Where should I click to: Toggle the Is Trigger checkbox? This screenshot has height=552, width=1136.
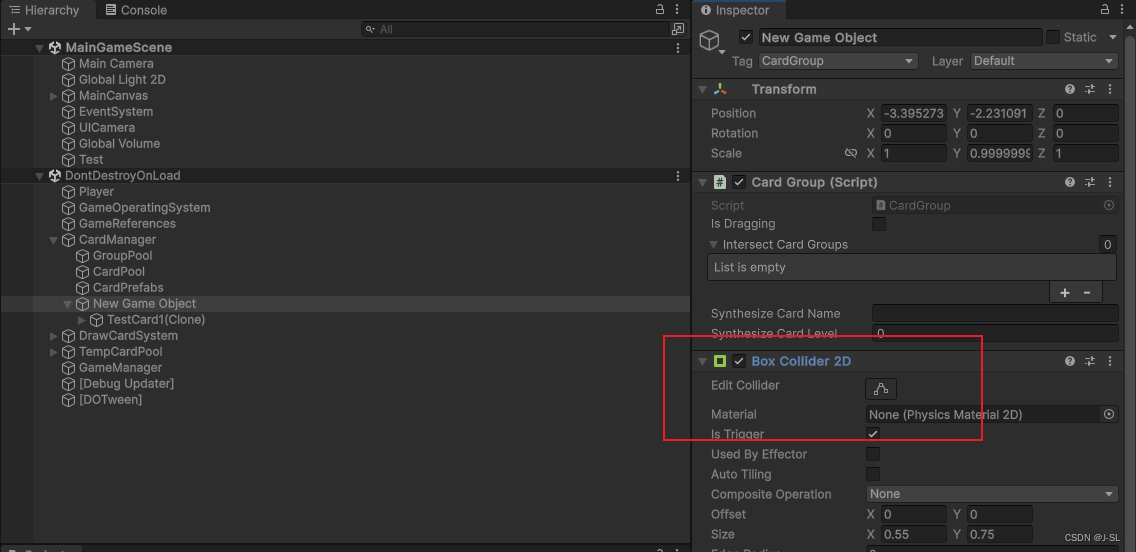[873, 434]
